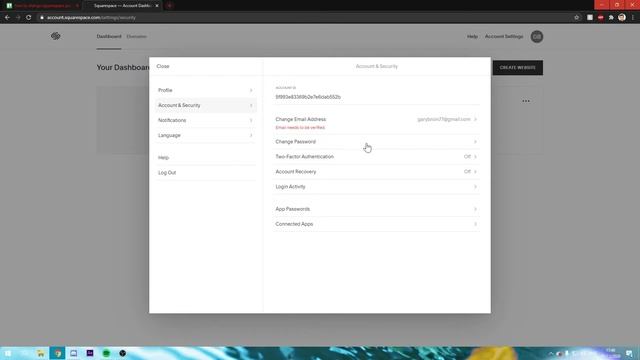Open the black round app in taskbar
This screenshot has height=360, width=640.
122,353
